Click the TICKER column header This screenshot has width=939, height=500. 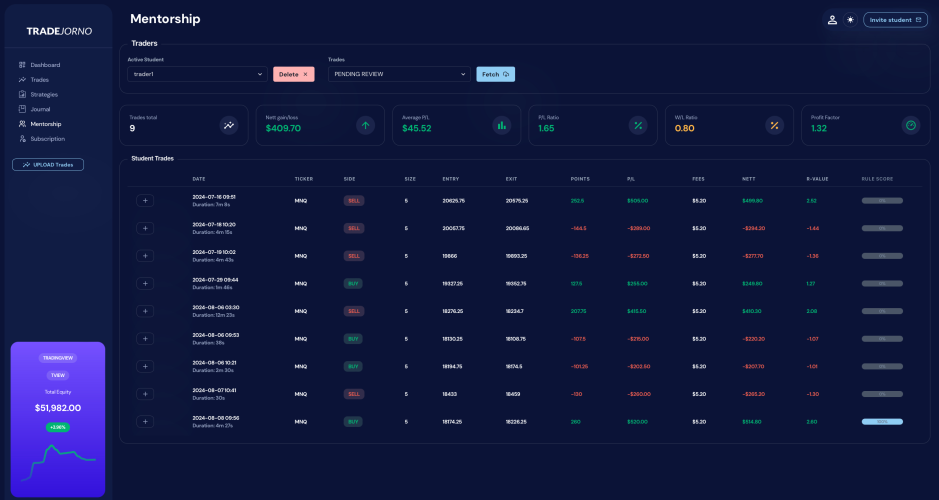pos(304,179)
